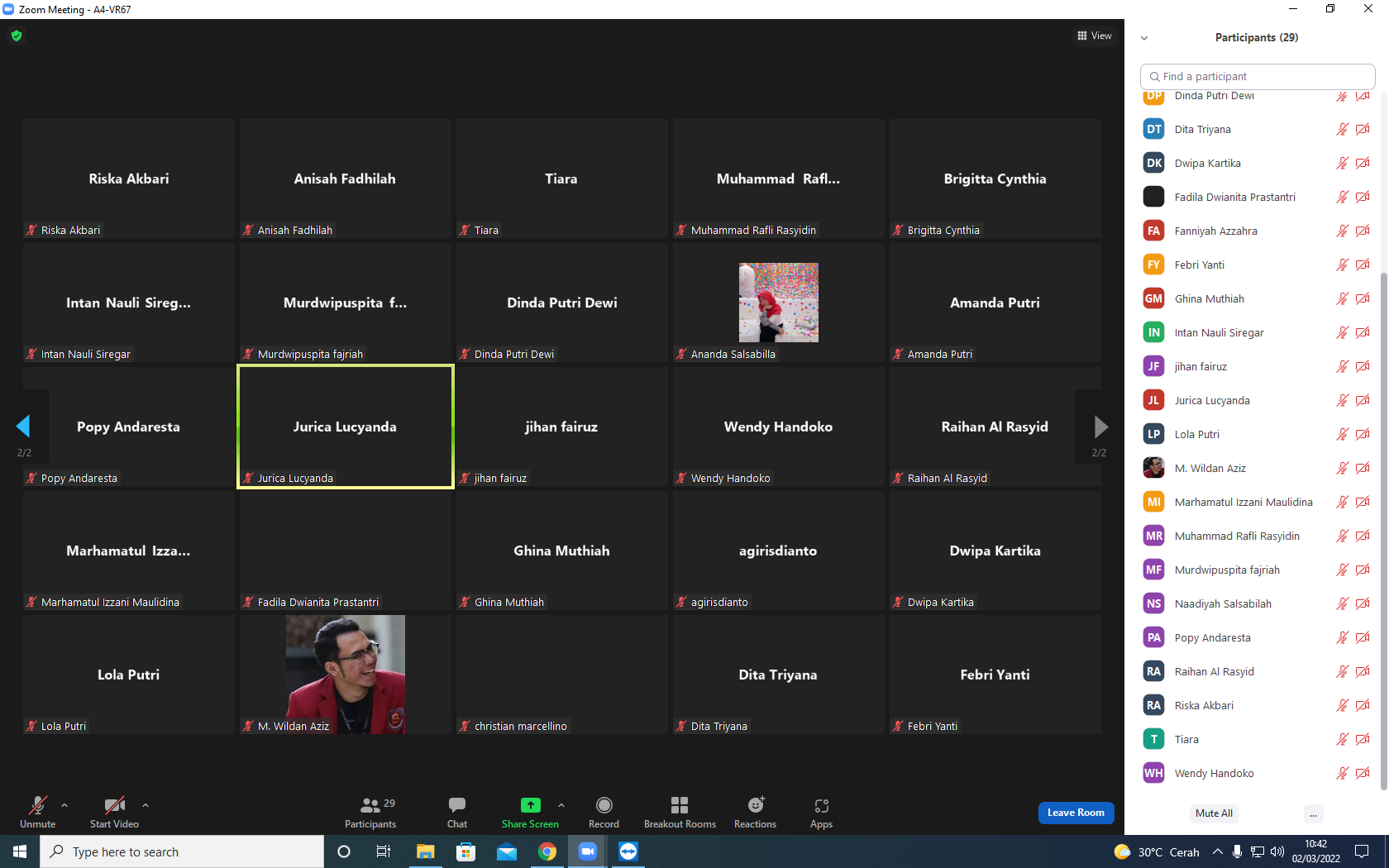Click video-off icon for Febri Yanti in list
1389x868 pixels.
pos(1363,265)
